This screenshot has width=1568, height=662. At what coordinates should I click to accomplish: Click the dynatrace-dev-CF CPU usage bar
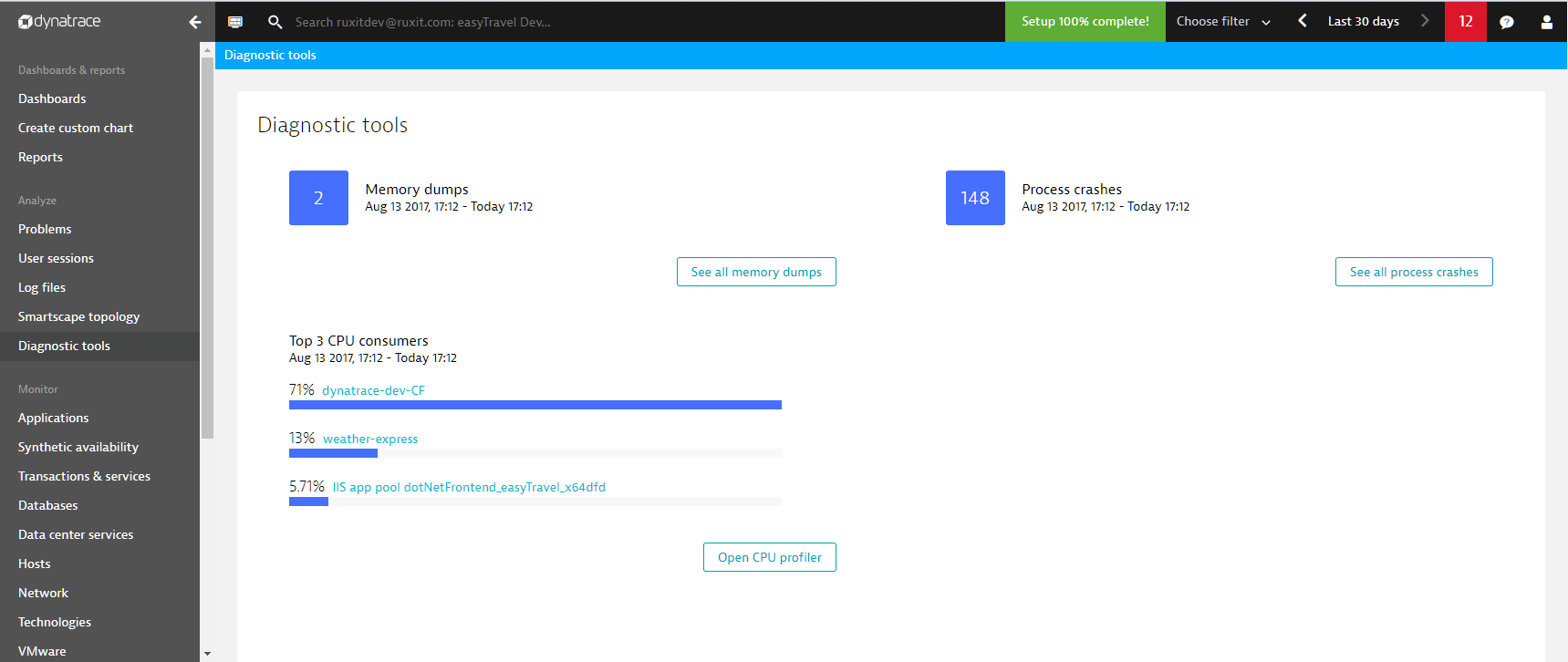pos(535,405)
